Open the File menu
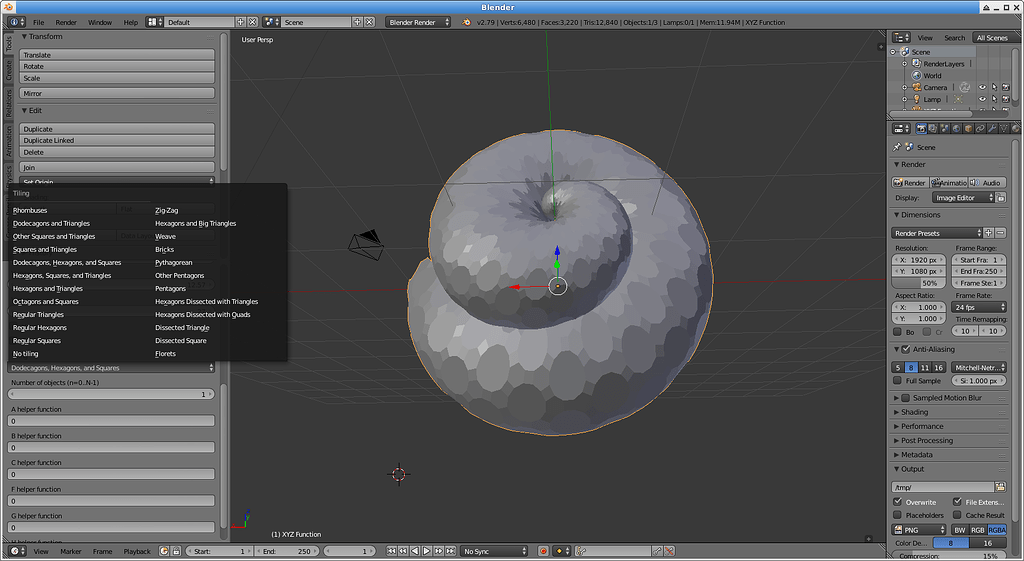 pyautogui.click(x=39, y=22)
